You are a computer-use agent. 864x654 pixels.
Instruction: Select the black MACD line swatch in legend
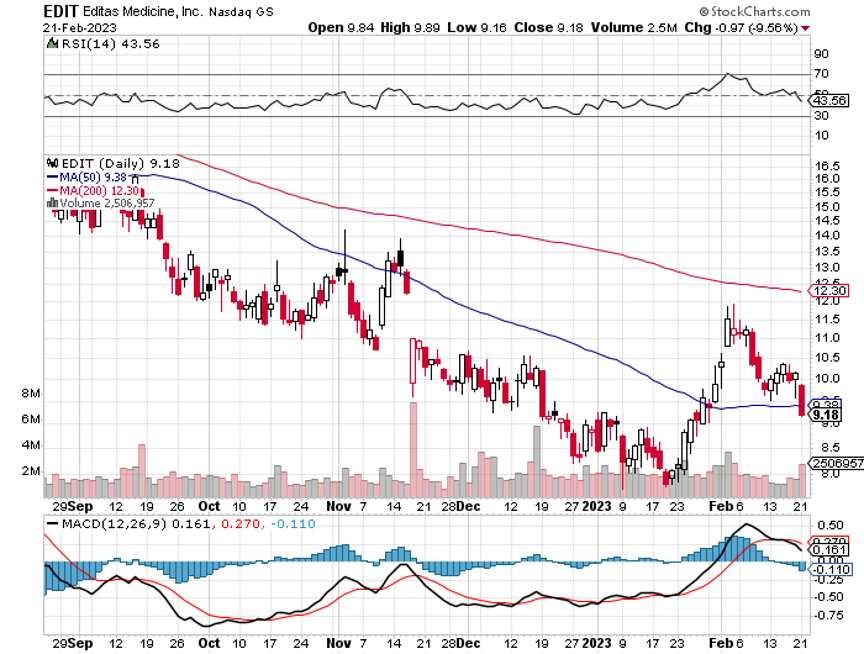[x=53, y=523]
